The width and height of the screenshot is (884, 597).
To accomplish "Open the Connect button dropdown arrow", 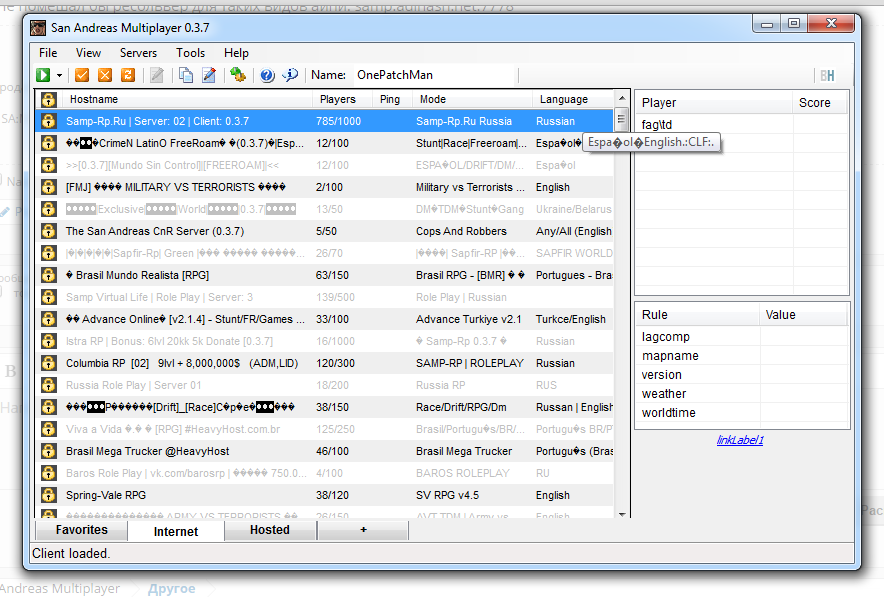I will [59, 76].
